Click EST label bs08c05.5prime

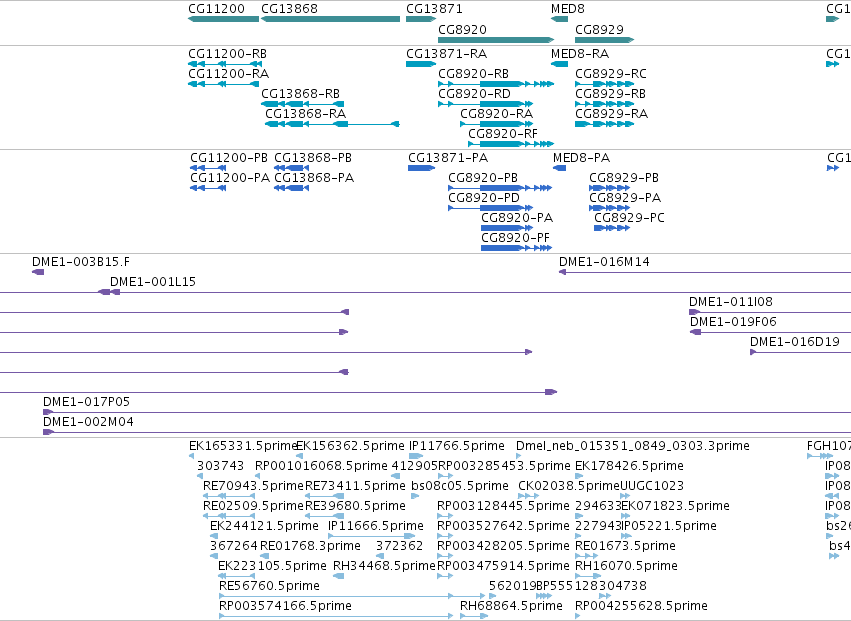pyautogui.click(x=460, y=486)
